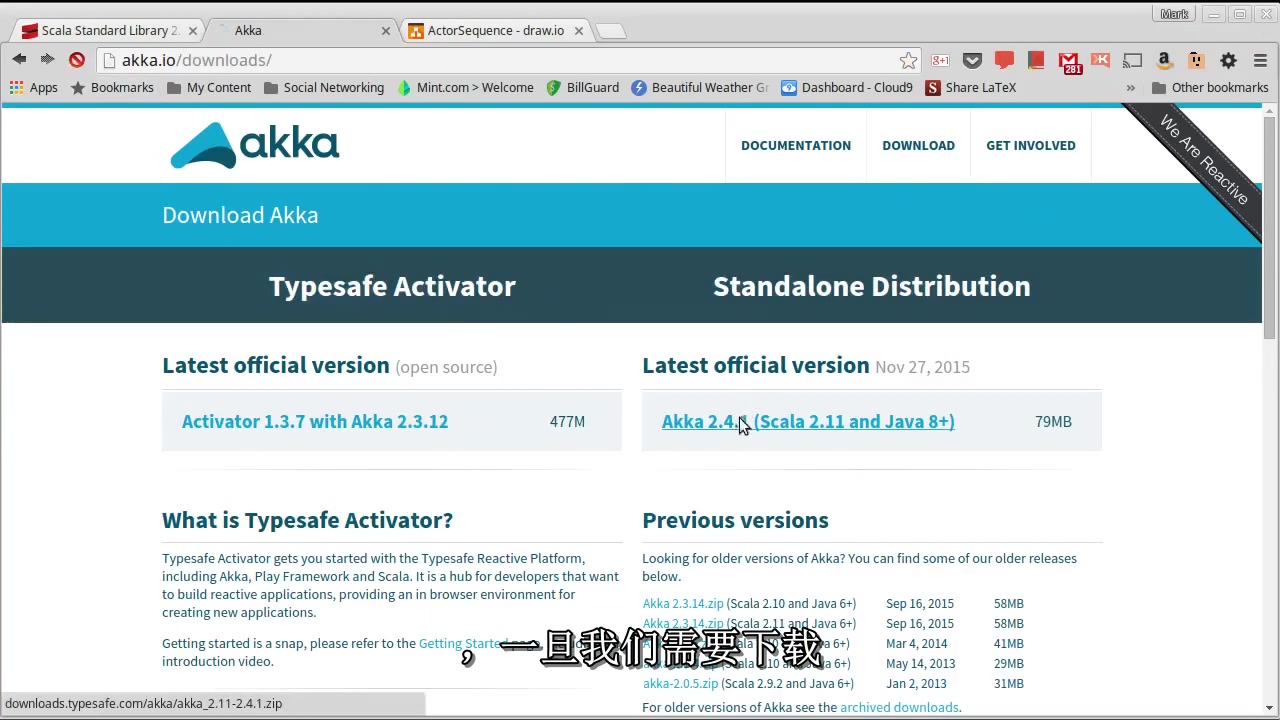The image size is (1280, 720).
Task: Open the Other bookmarks folder
Action: [x=1210, y=88]
